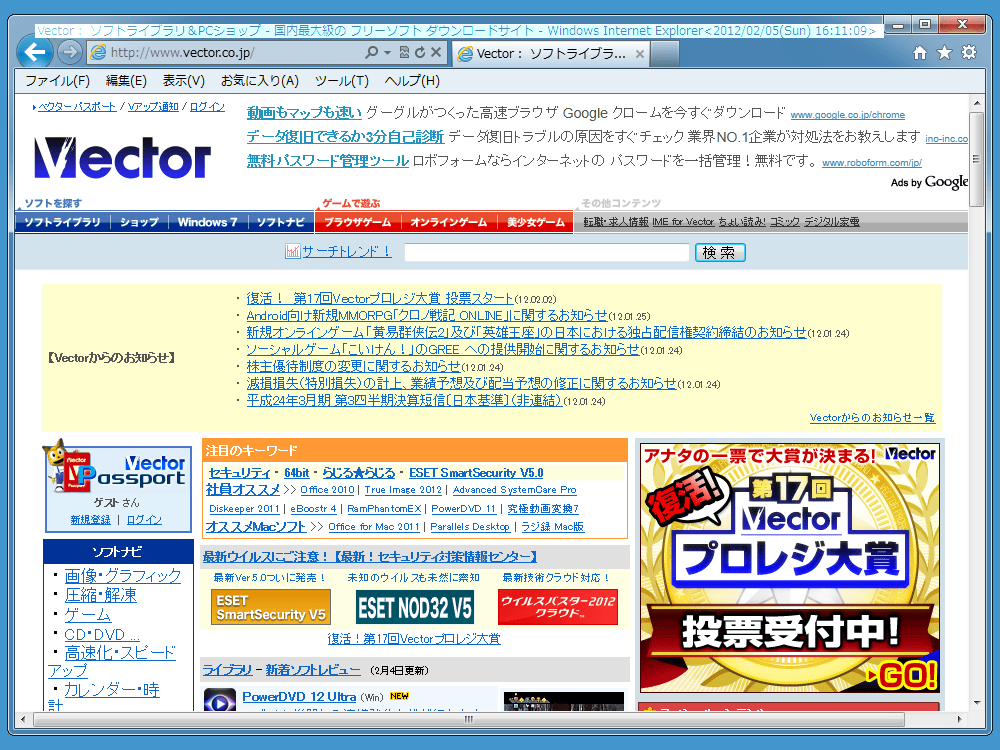
Task: Close the Vector tab
Action: pyautogui.click(x=640, y=54)
